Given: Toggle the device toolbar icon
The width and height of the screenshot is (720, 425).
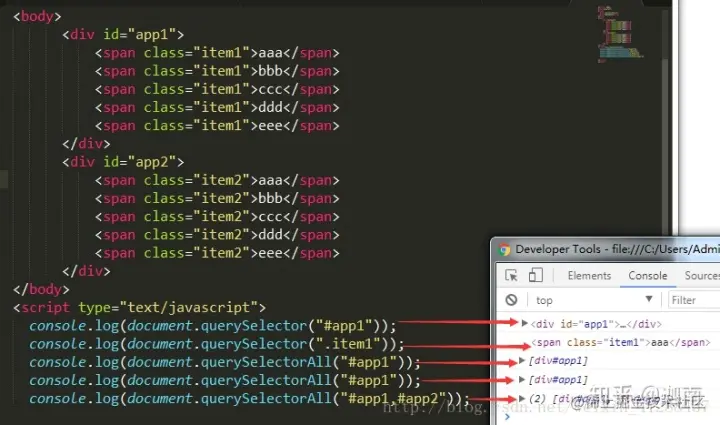Looking at the screenshot, I should pyautogui.click(x=535, y=275).
